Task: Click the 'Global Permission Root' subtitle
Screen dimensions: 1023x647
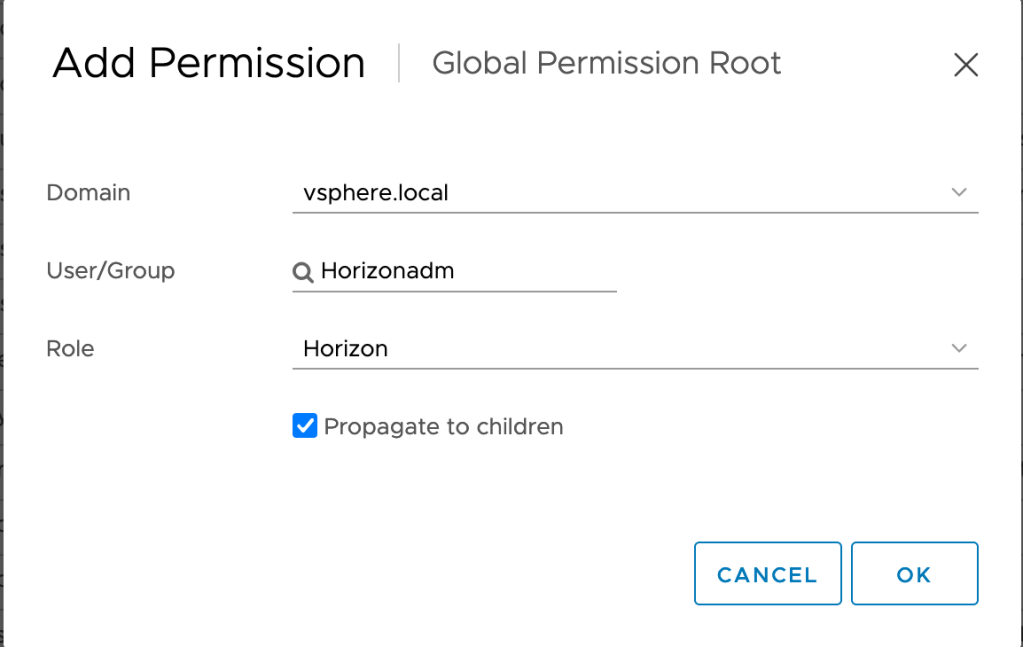Action: point(606,64)
